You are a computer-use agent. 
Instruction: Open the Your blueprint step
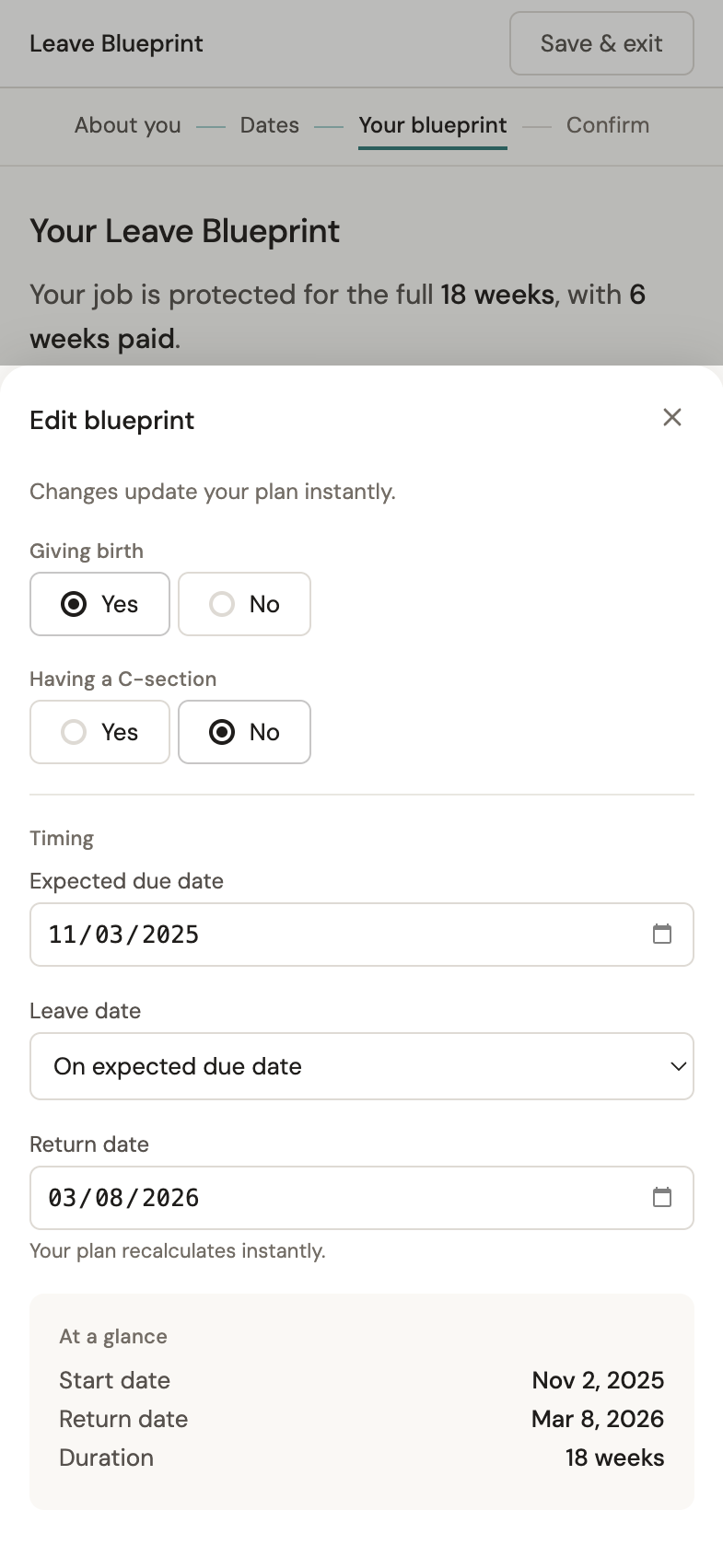(433, 125)
